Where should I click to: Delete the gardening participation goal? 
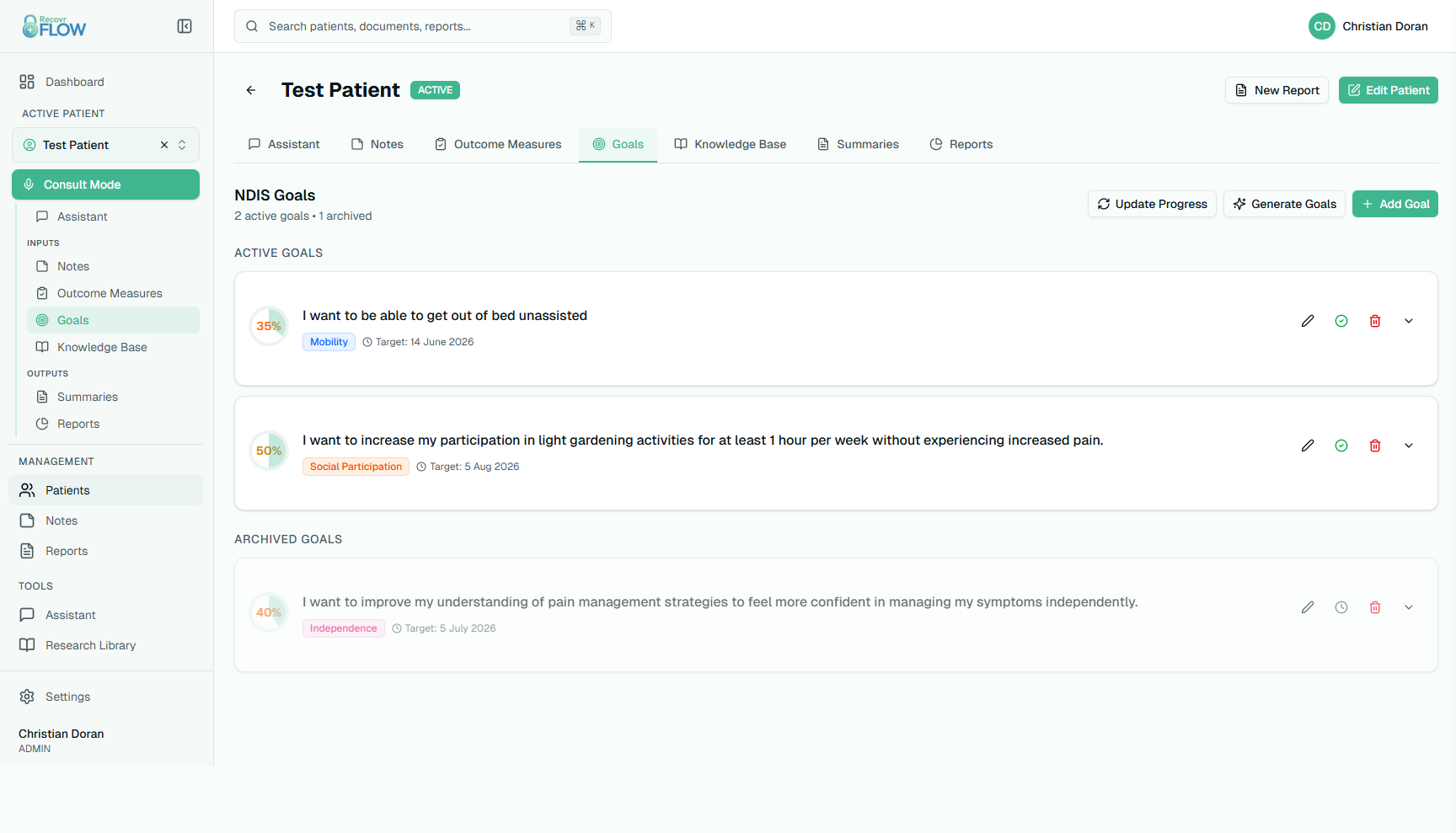[1375, 446]
